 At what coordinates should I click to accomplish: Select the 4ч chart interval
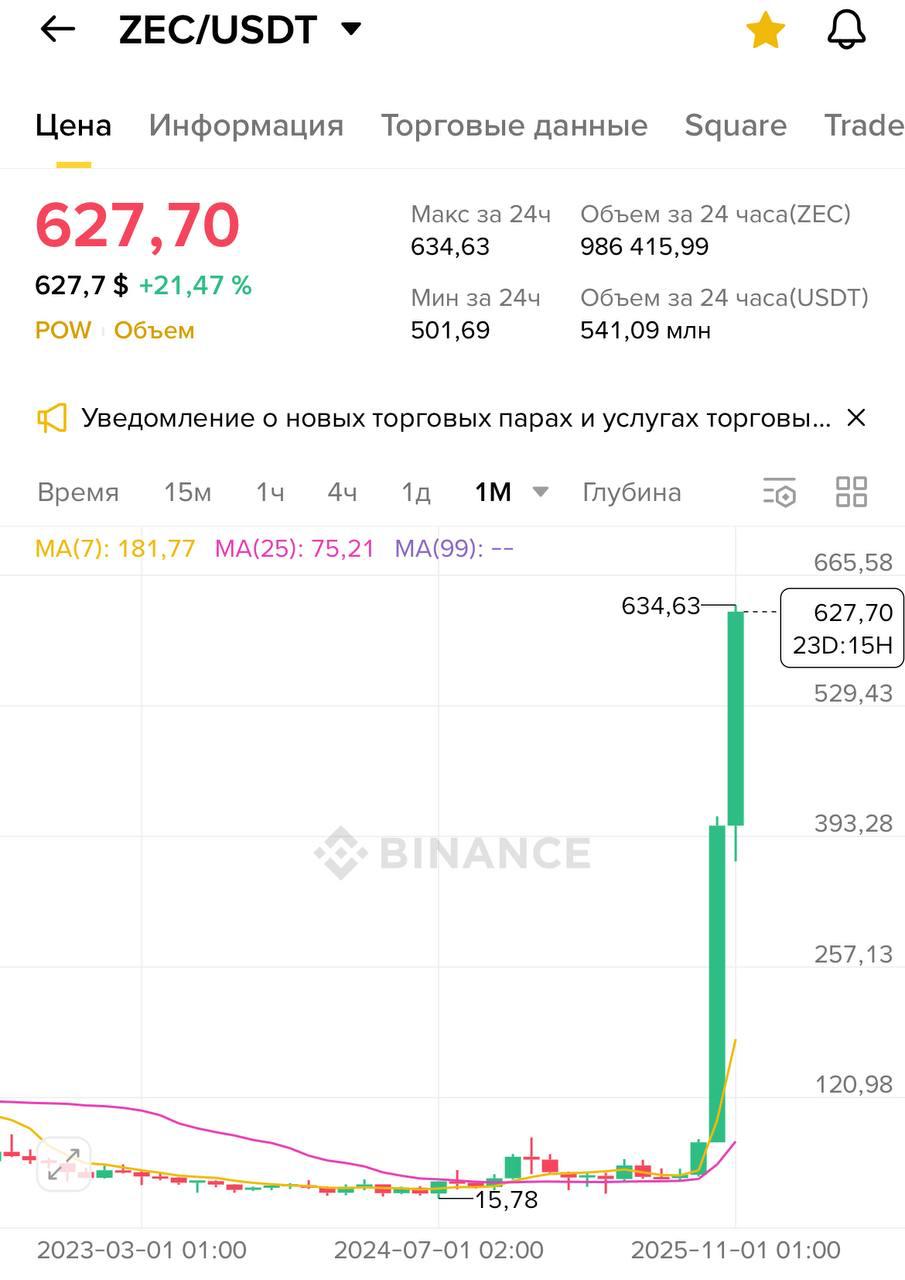[342, 493]
